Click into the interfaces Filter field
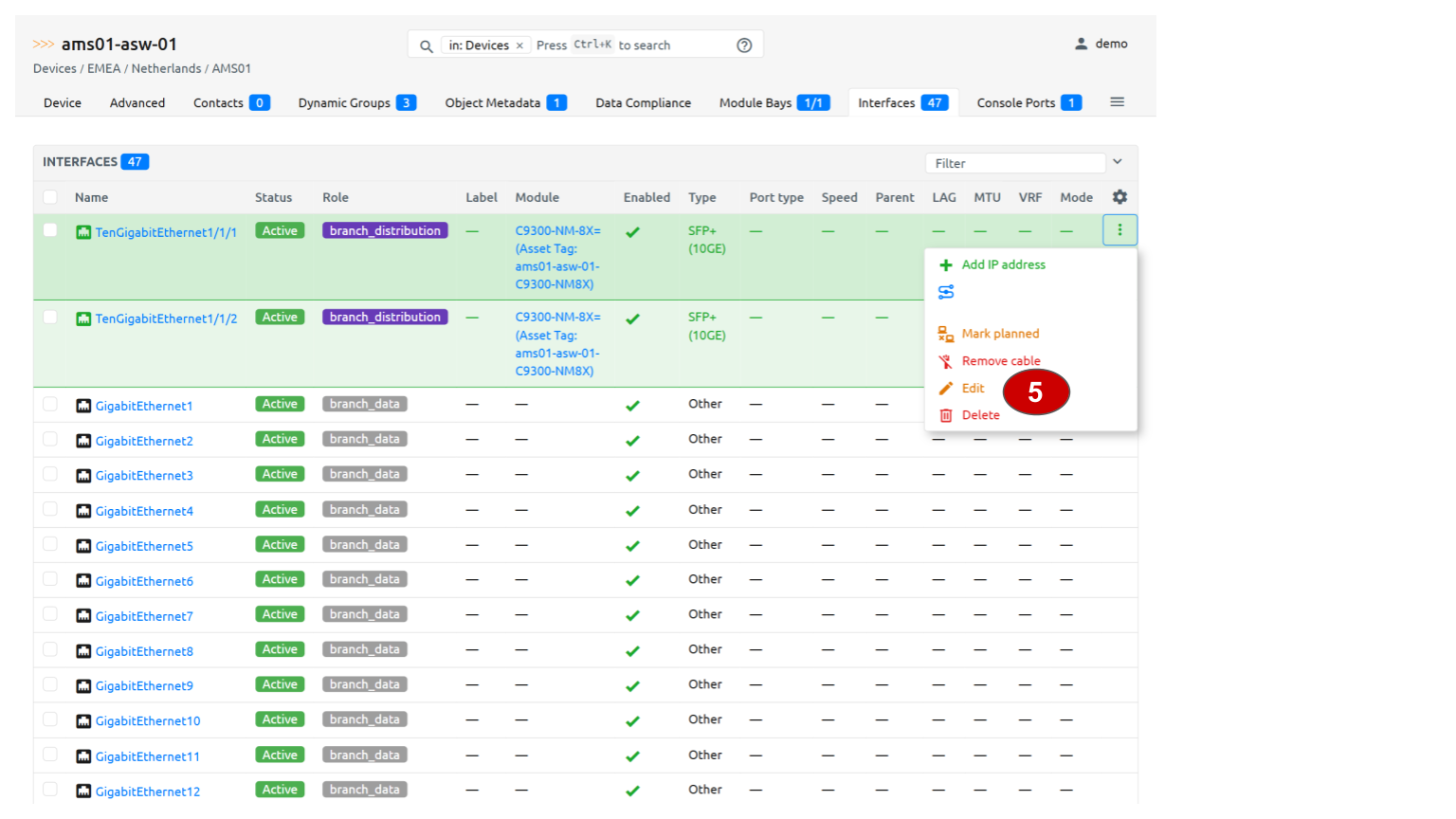 coord(1014,163)
